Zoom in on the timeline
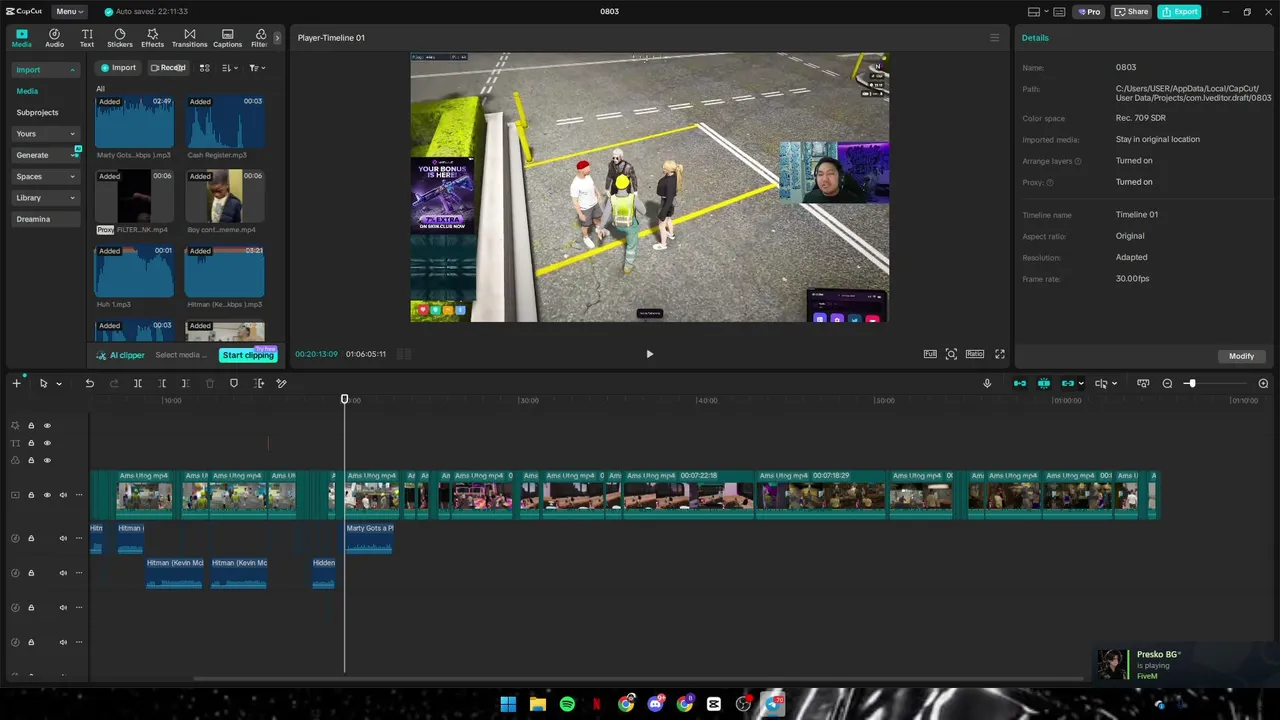Viewport: 1280px width, 720px height. click(x=1263, y=383)
